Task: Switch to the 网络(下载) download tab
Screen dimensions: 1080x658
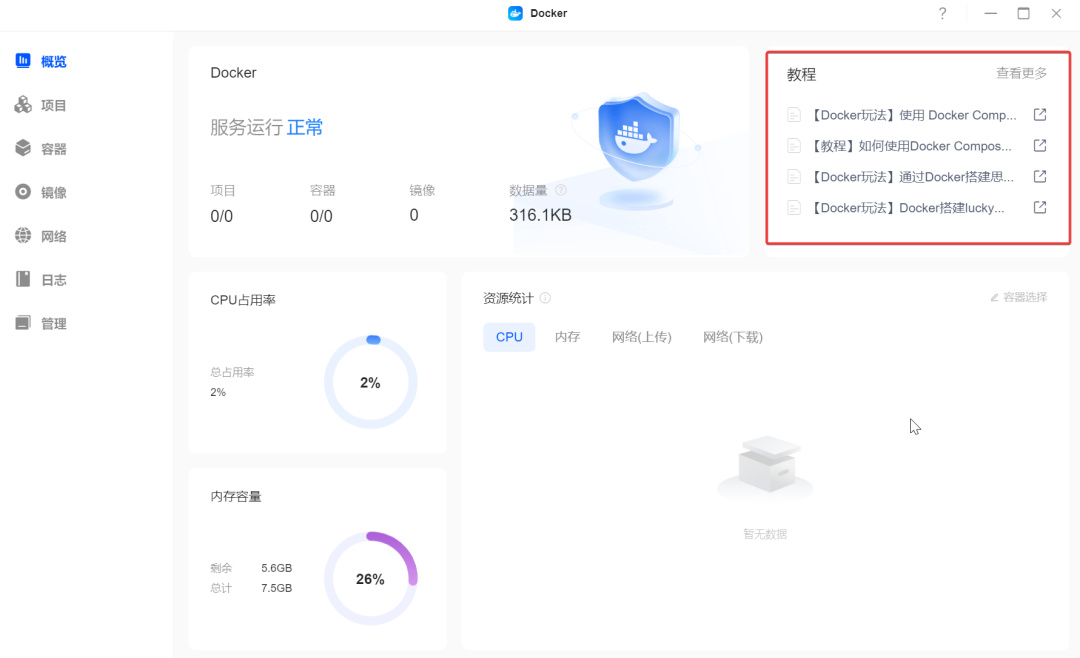Action: point(733,337)
